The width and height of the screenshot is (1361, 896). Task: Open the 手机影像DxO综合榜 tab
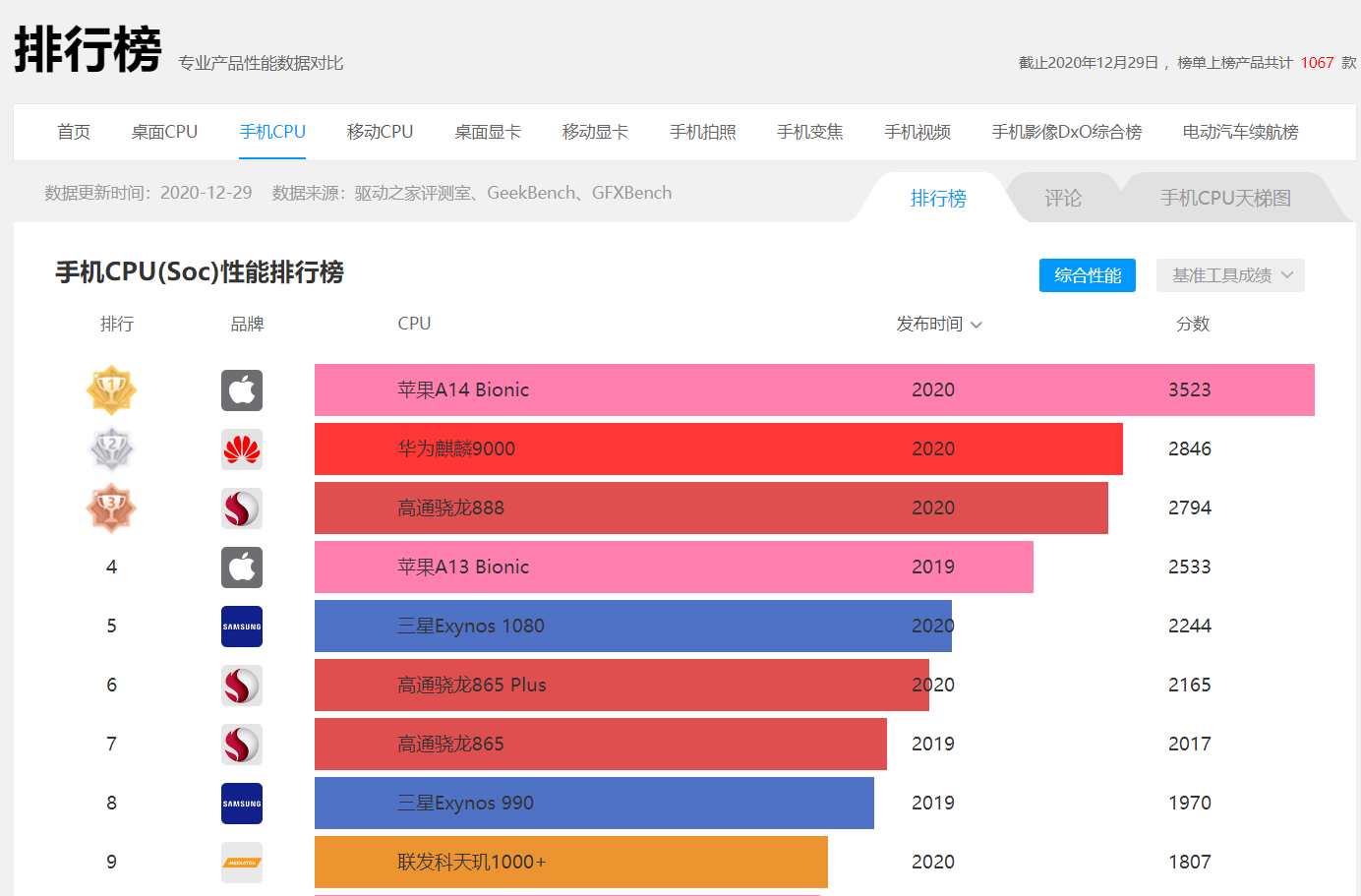tap(1067, 132)
